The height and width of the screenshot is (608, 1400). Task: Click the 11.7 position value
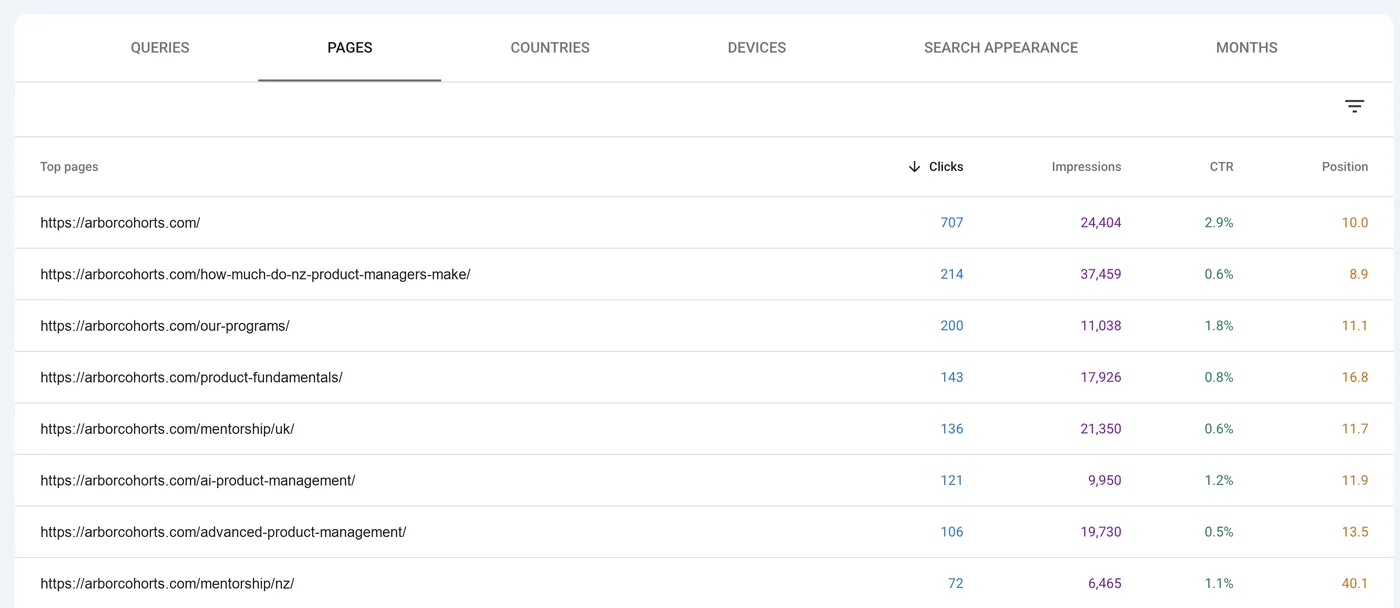point(1355,429)
